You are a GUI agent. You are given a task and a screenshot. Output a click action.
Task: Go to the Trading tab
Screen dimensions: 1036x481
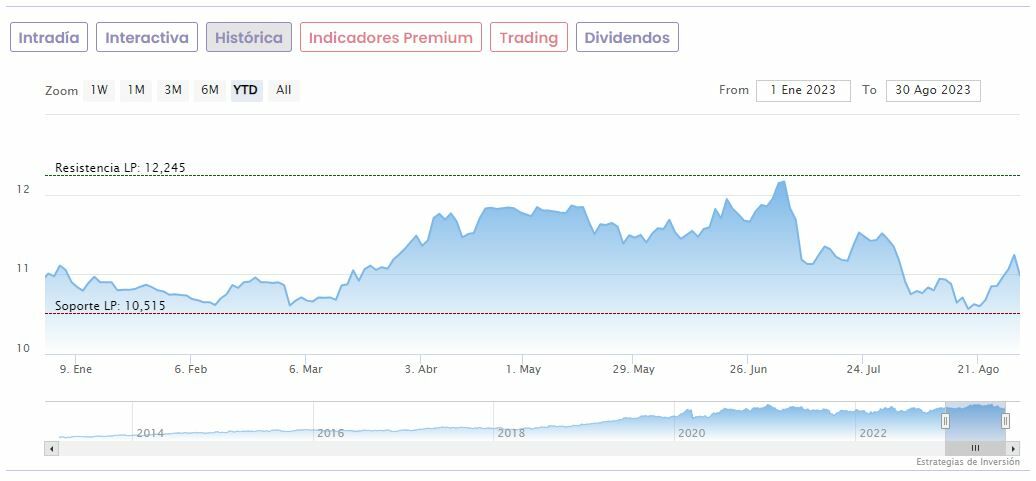coord(528,38)
